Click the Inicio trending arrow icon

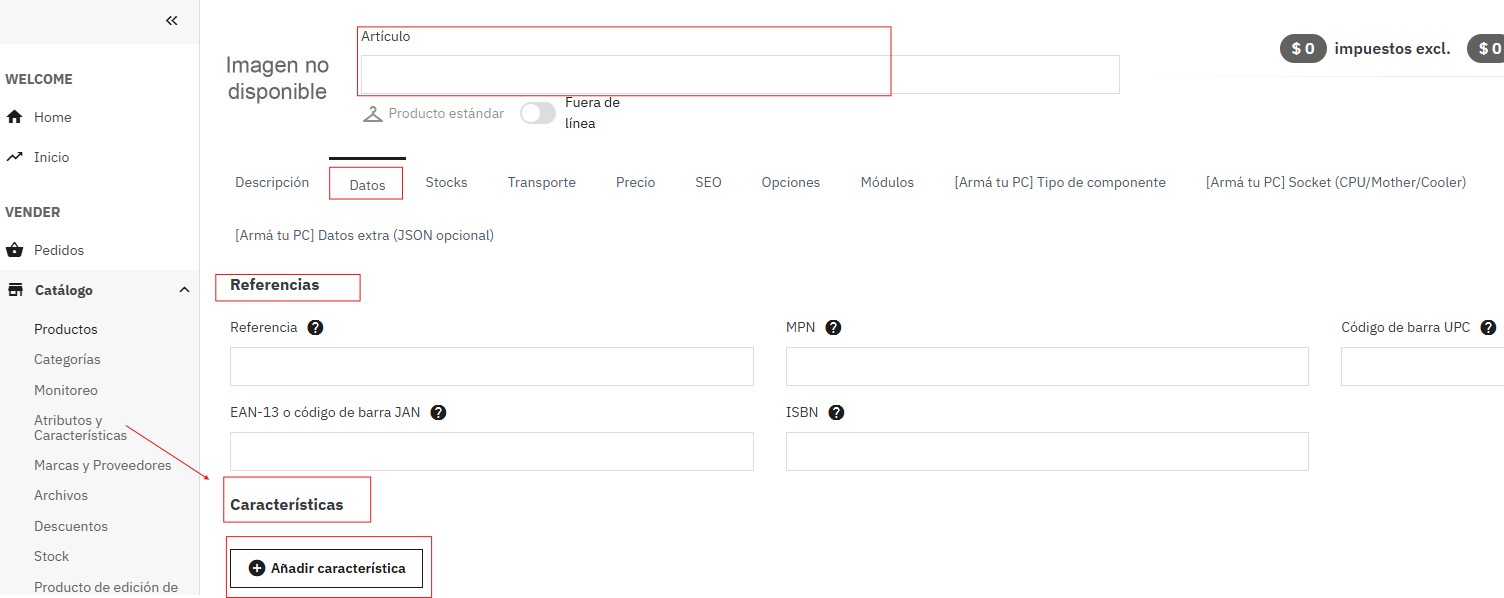[14, 157]
